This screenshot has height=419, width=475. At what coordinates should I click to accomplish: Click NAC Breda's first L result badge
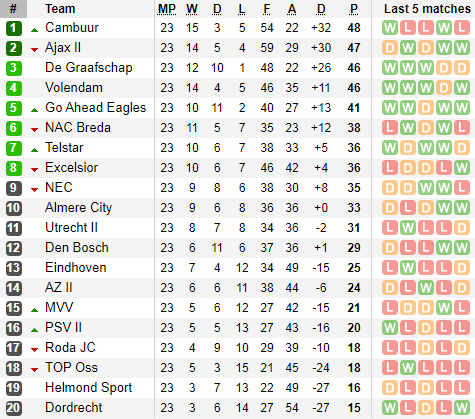click(390, 128)
